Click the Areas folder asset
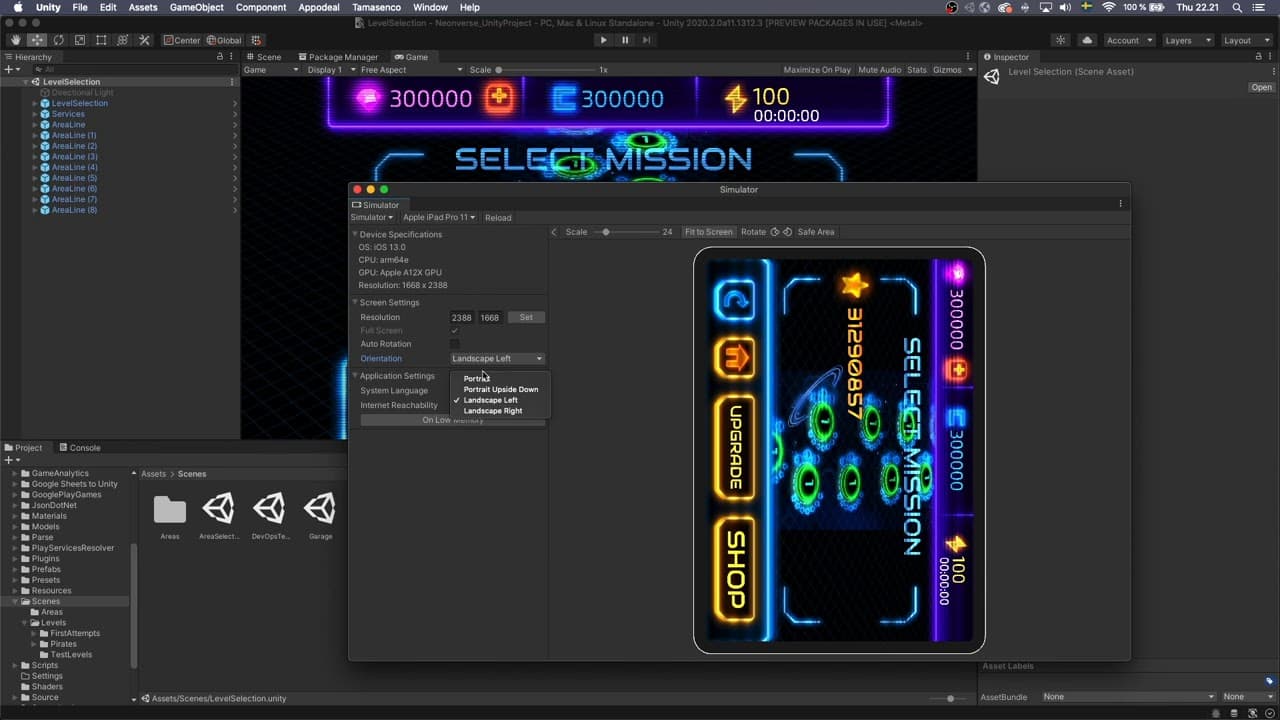Image resolution: width=1280 pixels, height=720 pixels. pyautogui.click(x=170, y=509)
